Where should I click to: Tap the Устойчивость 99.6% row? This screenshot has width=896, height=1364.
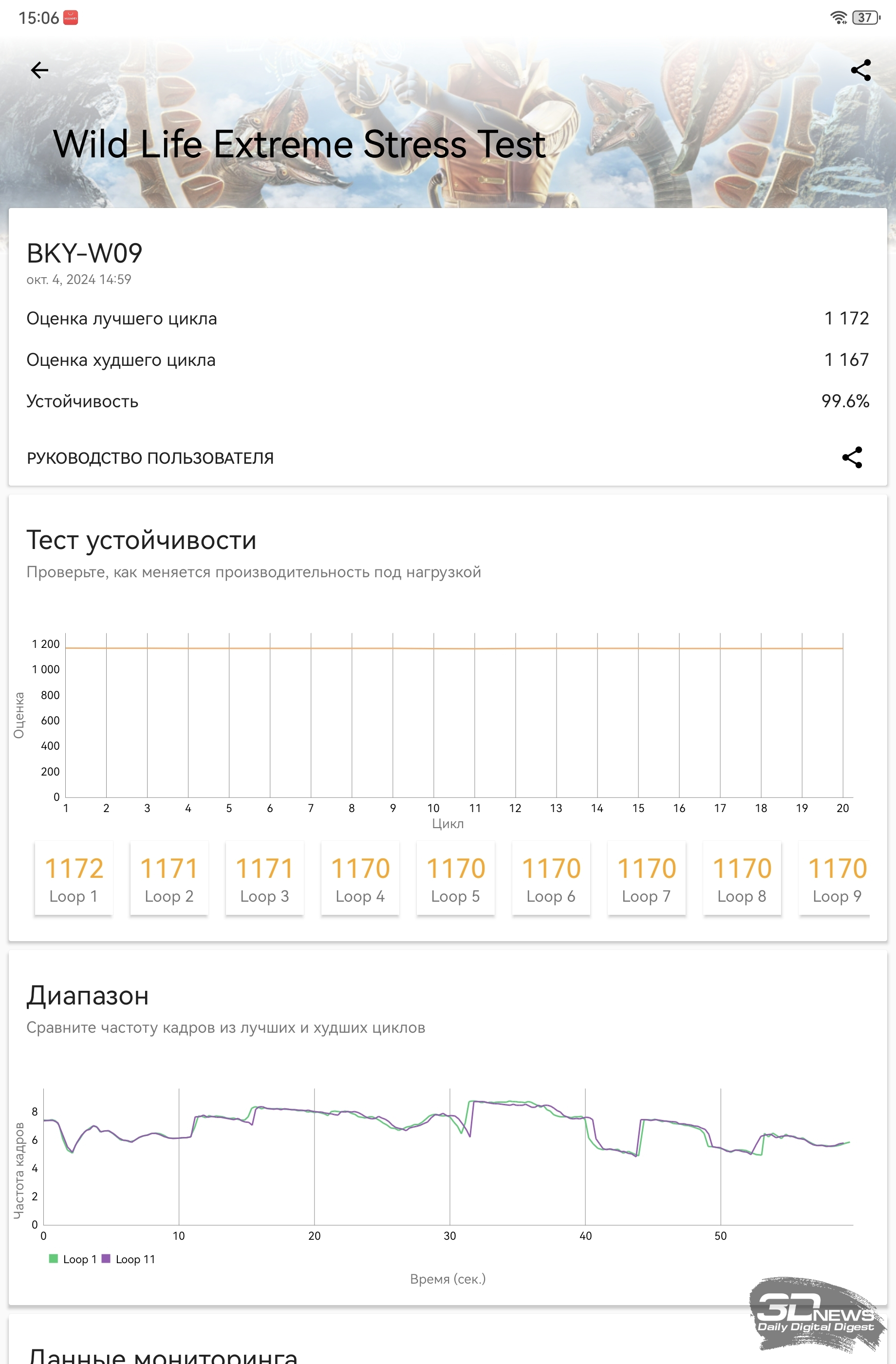[448, 401]
